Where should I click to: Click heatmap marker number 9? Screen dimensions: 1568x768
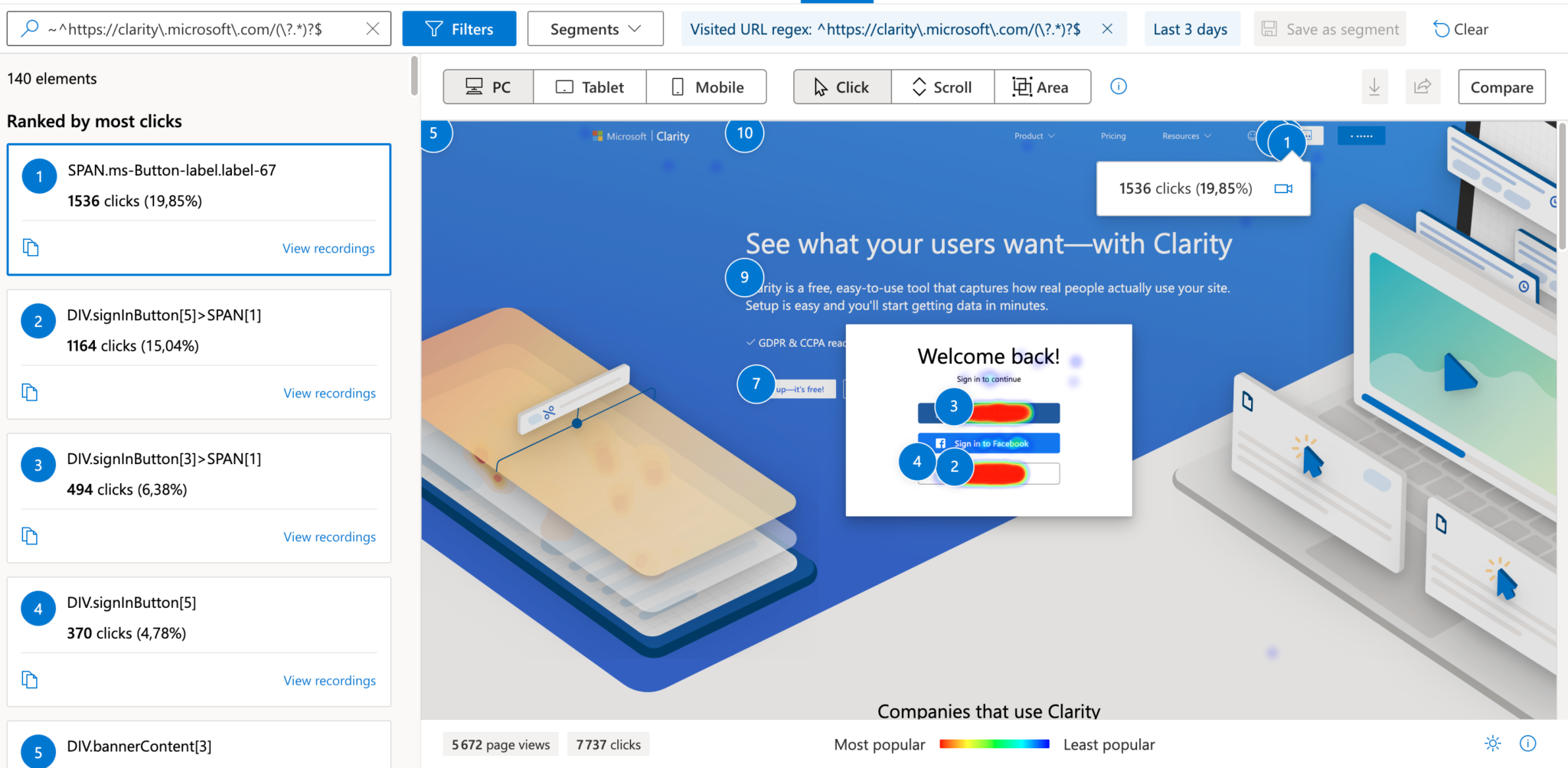click(x=744, y=277)
